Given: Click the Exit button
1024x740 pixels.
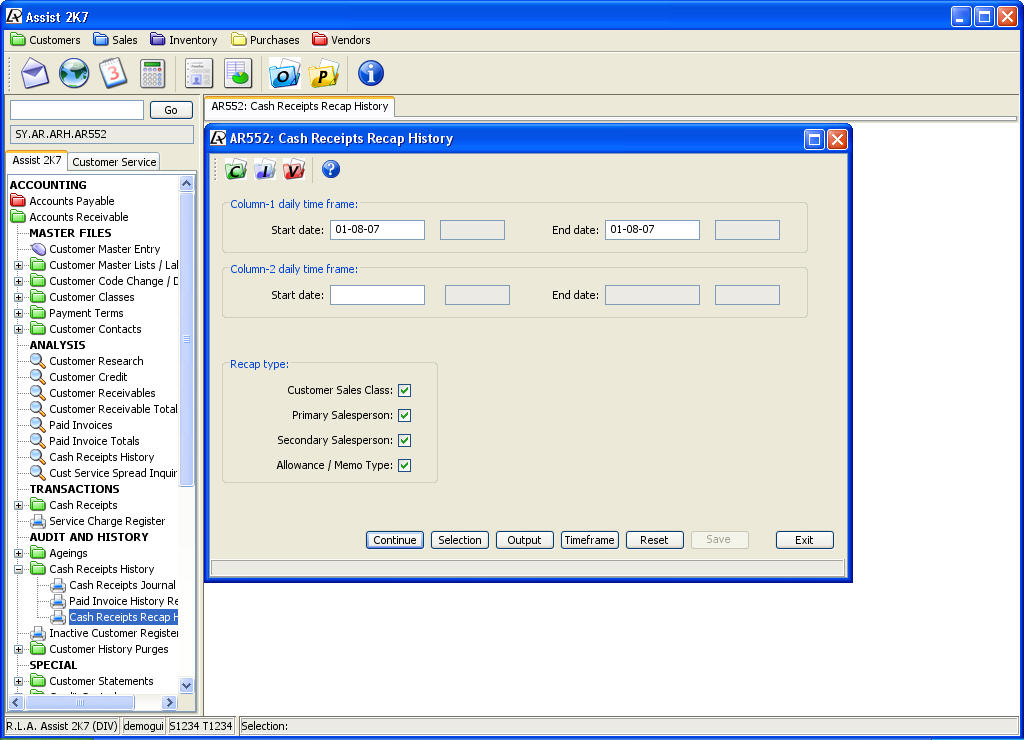Looking at the screenshot, I should click(x=804, y=540).
